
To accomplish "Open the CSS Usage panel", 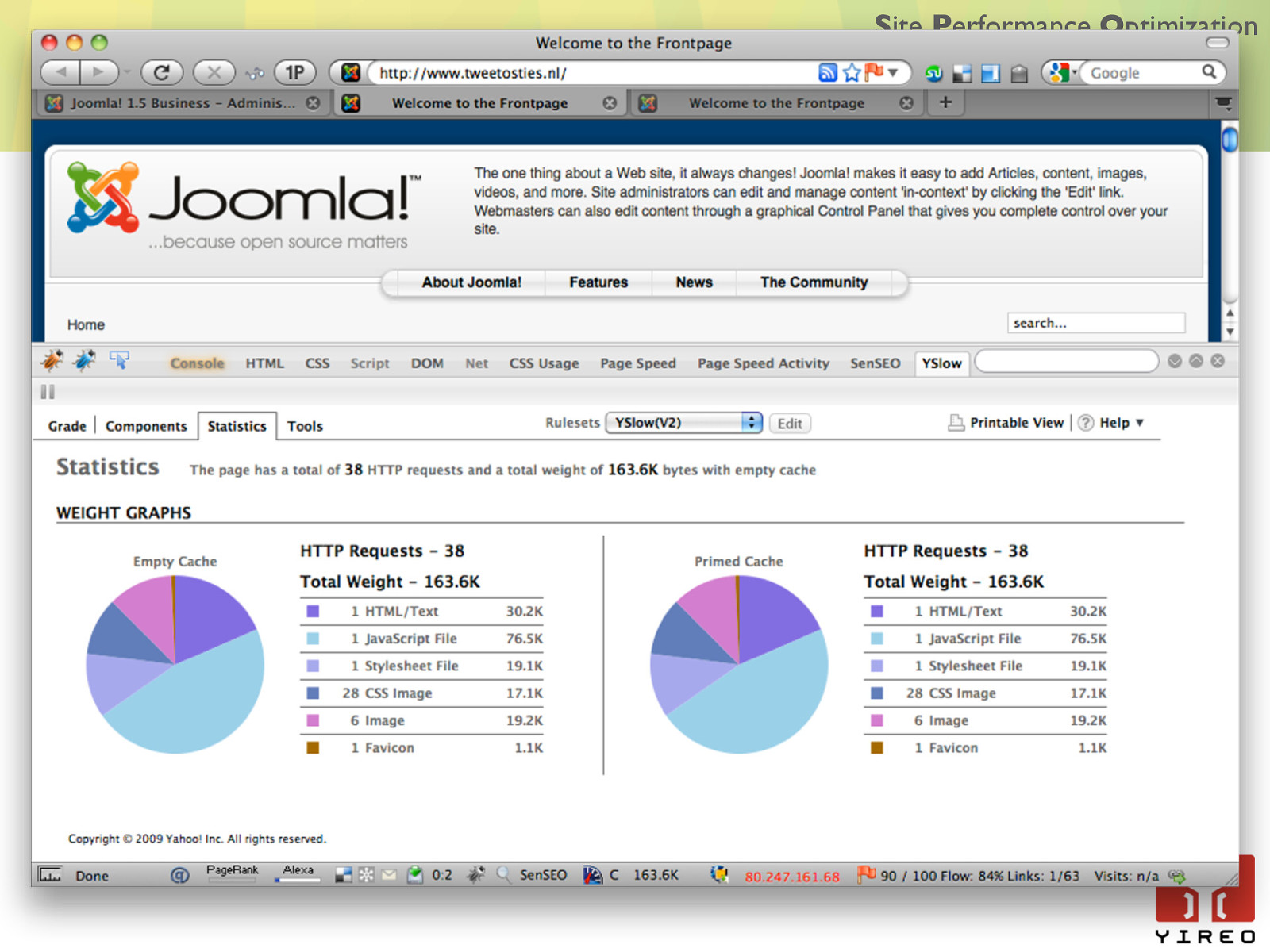I will (x=544, y=363).
